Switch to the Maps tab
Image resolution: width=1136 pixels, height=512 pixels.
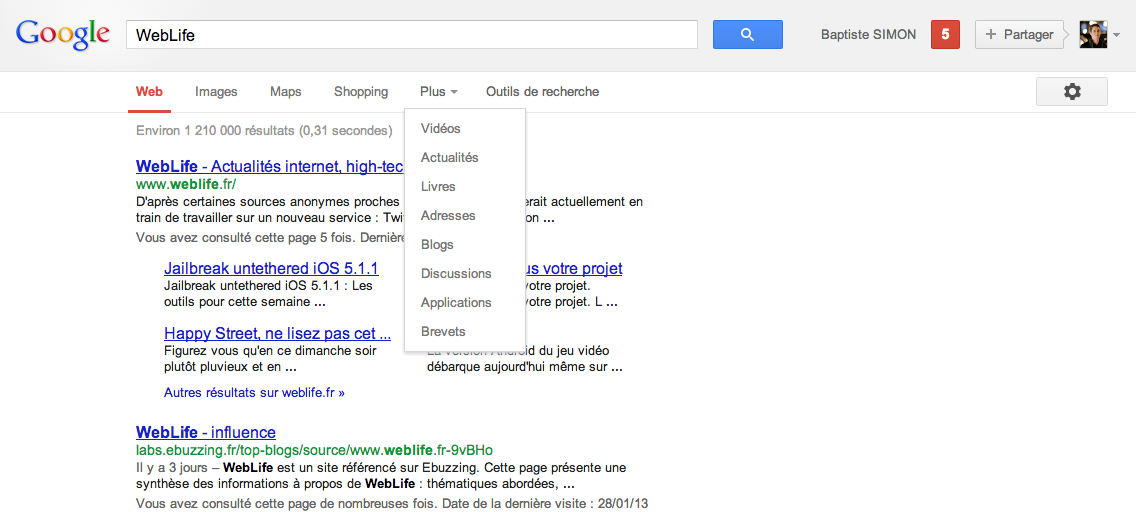pyautogui.click(x=285, y=92)
